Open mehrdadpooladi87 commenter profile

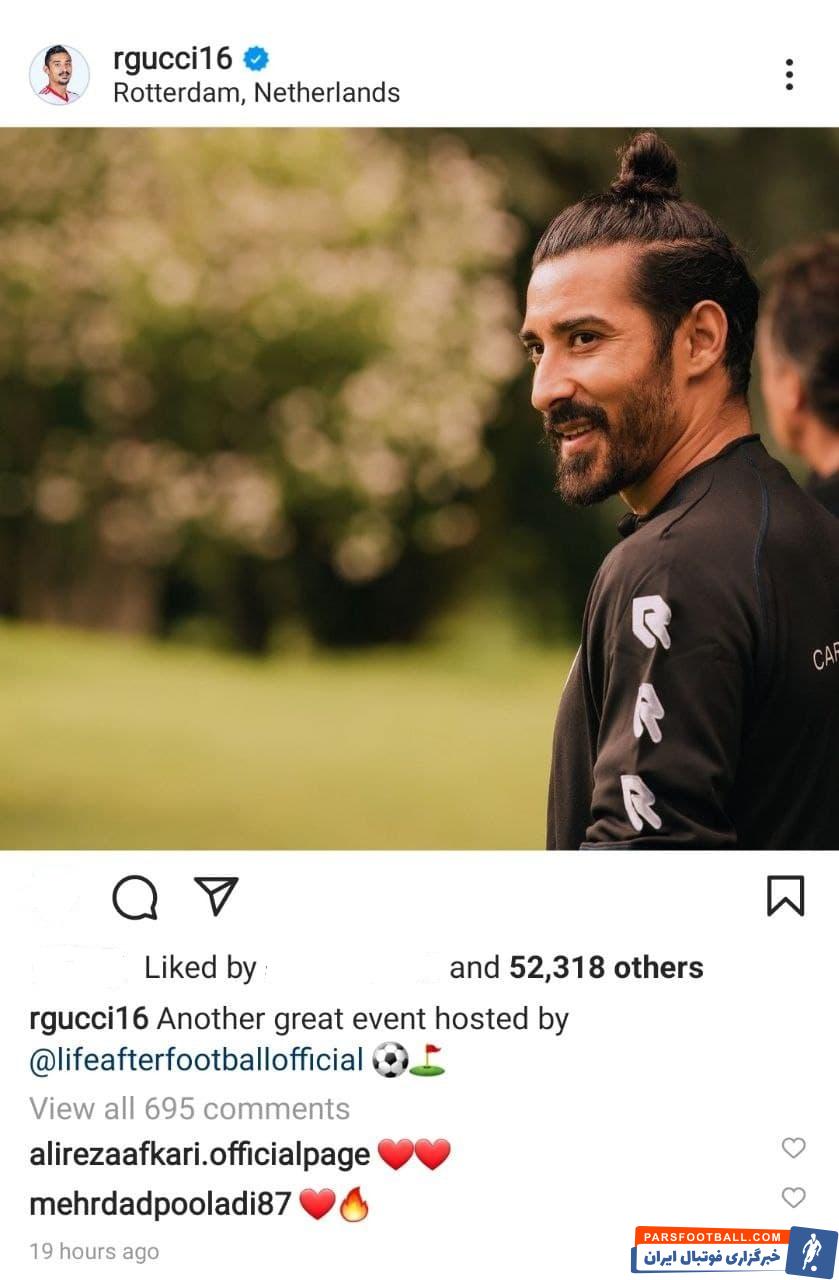[x=160, y=1205]
